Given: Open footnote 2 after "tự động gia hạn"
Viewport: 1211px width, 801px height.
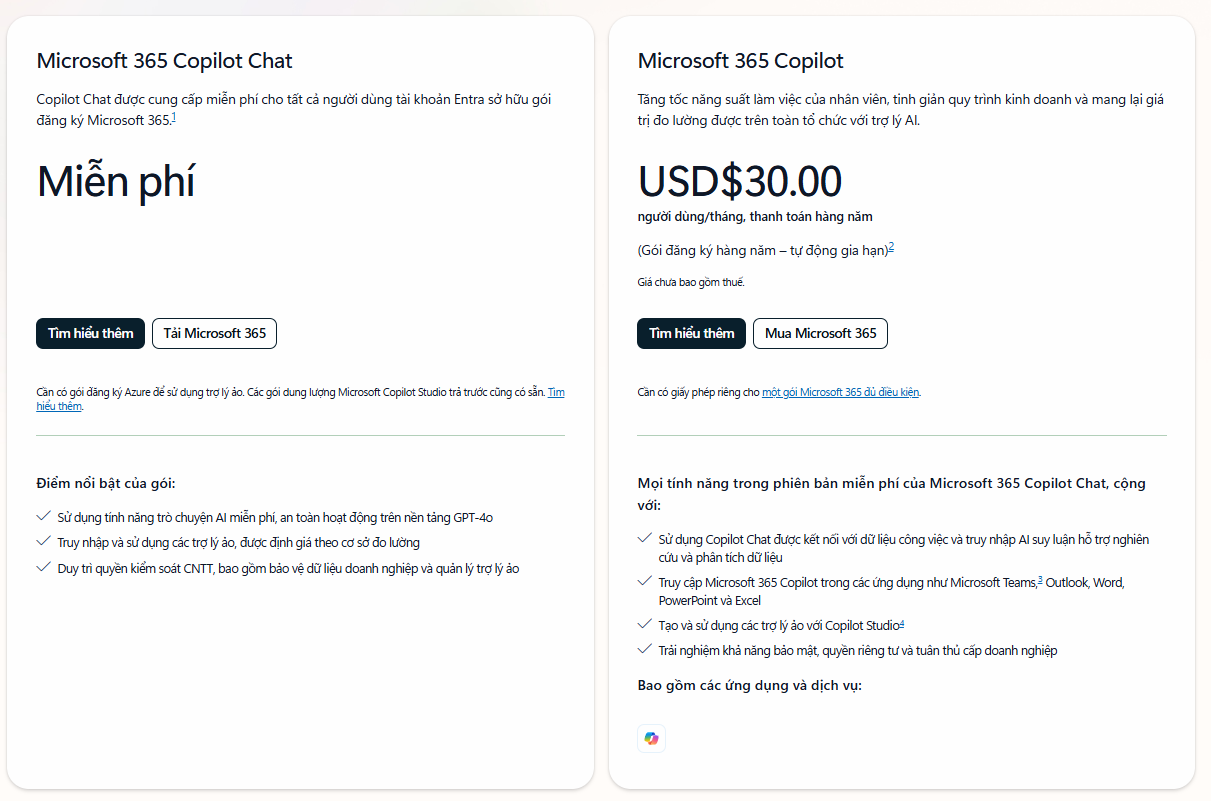Looking at the screenshot, I should click(x=891, y=247).
